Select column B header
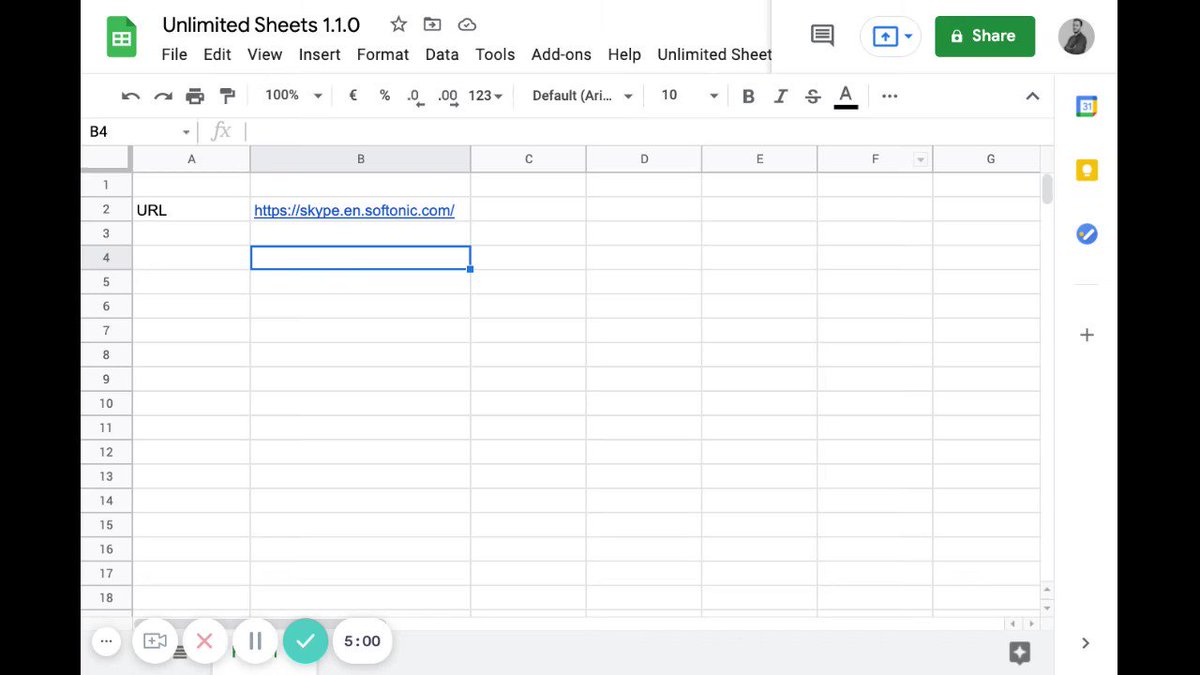 tap(360, 159)
